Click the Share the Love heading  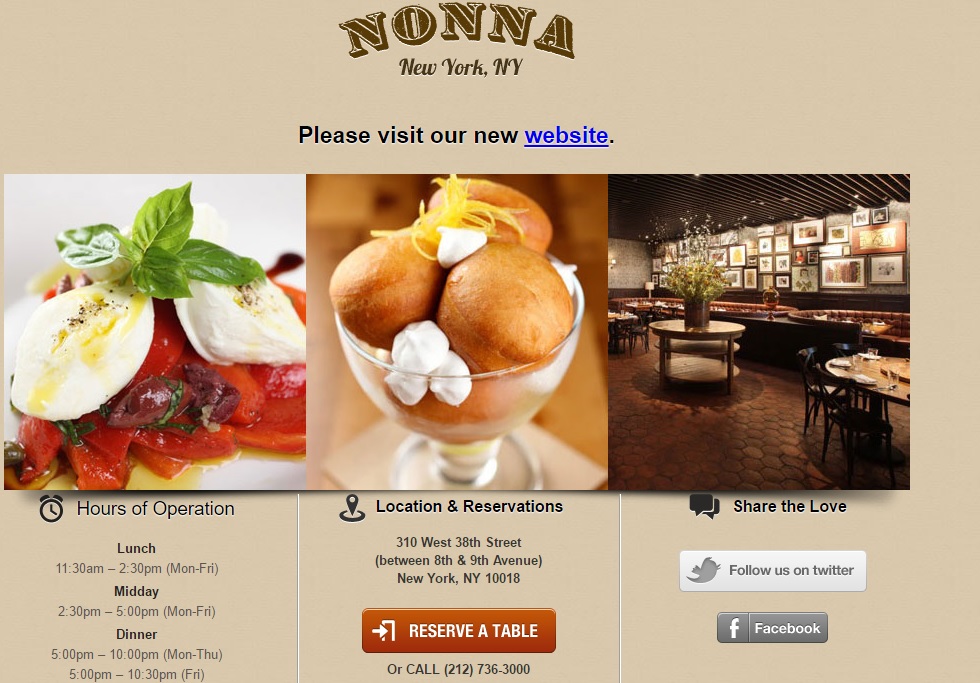pos(790,506)
